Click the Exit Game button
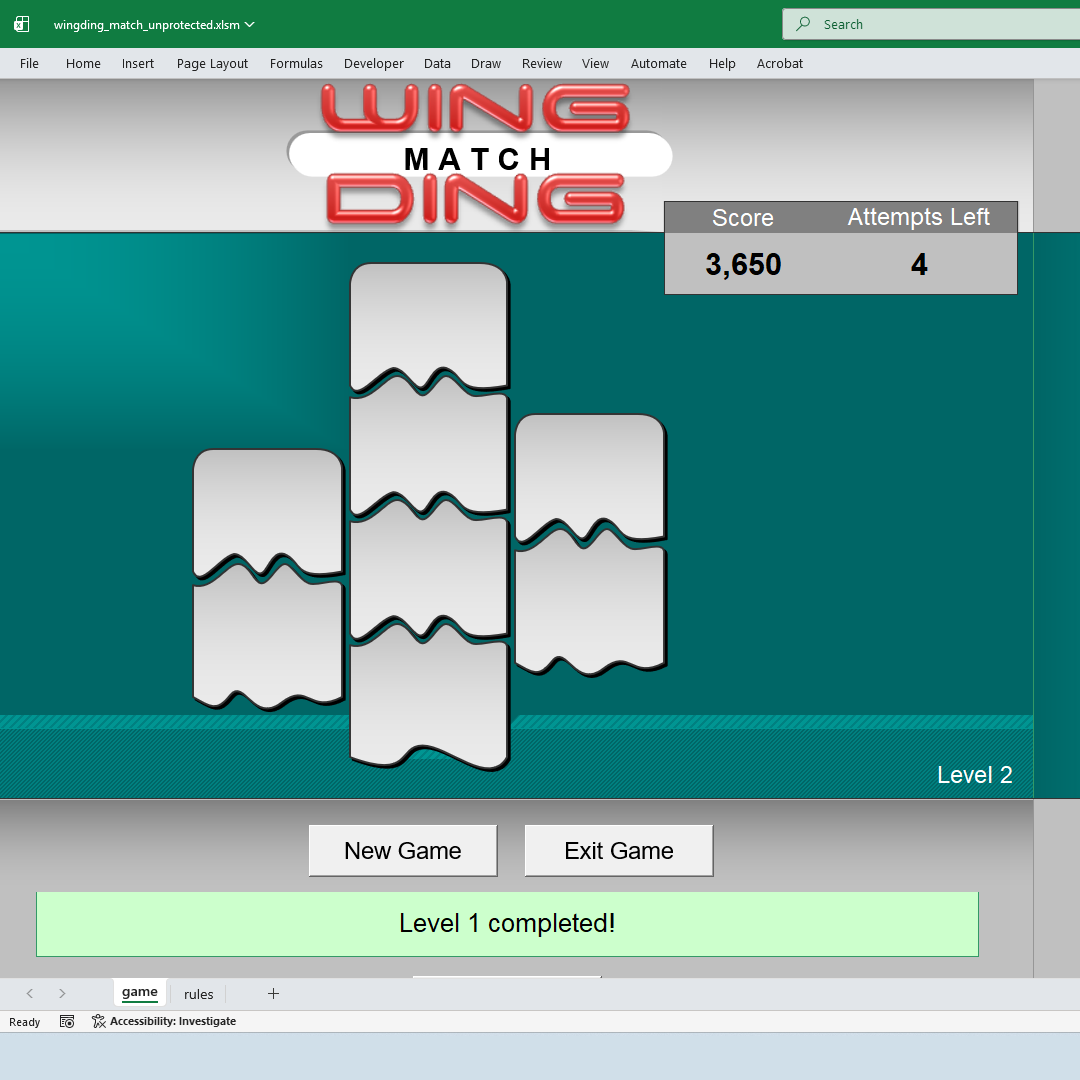1080x1080 pixels. coord(618,850)
